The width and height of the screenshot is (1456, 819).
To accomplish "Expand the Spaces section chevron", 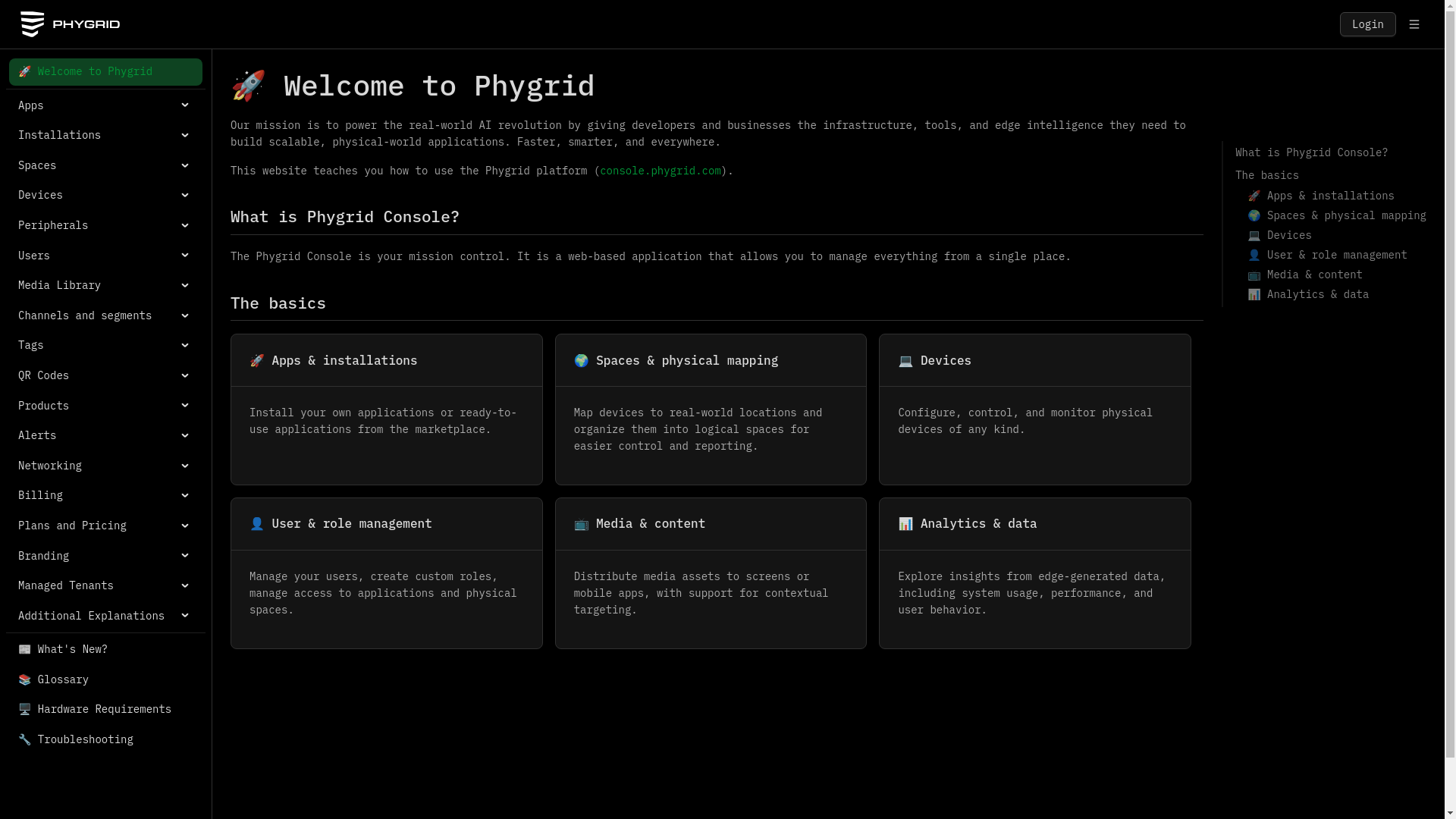I will click(x=185, y=165).
